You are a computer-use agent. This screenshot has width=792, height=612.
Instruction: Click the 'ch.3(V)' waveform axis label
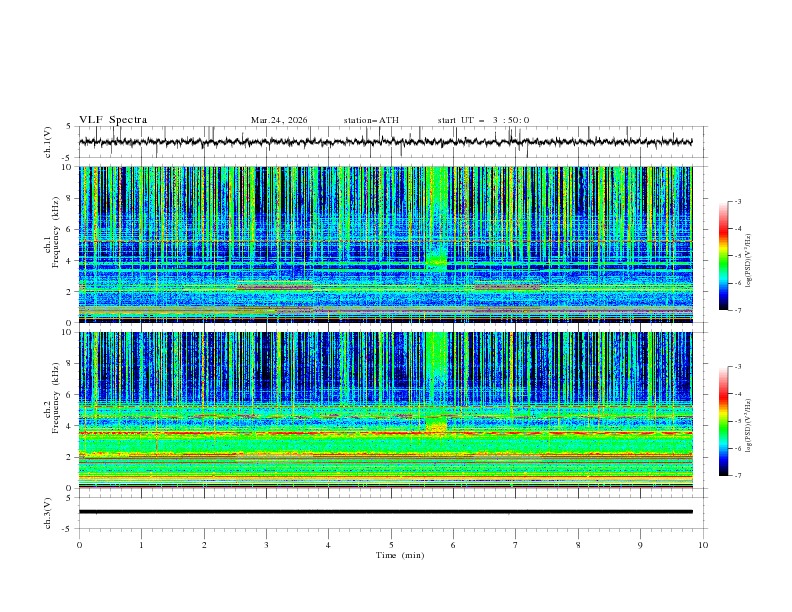[x=48, y=513]
